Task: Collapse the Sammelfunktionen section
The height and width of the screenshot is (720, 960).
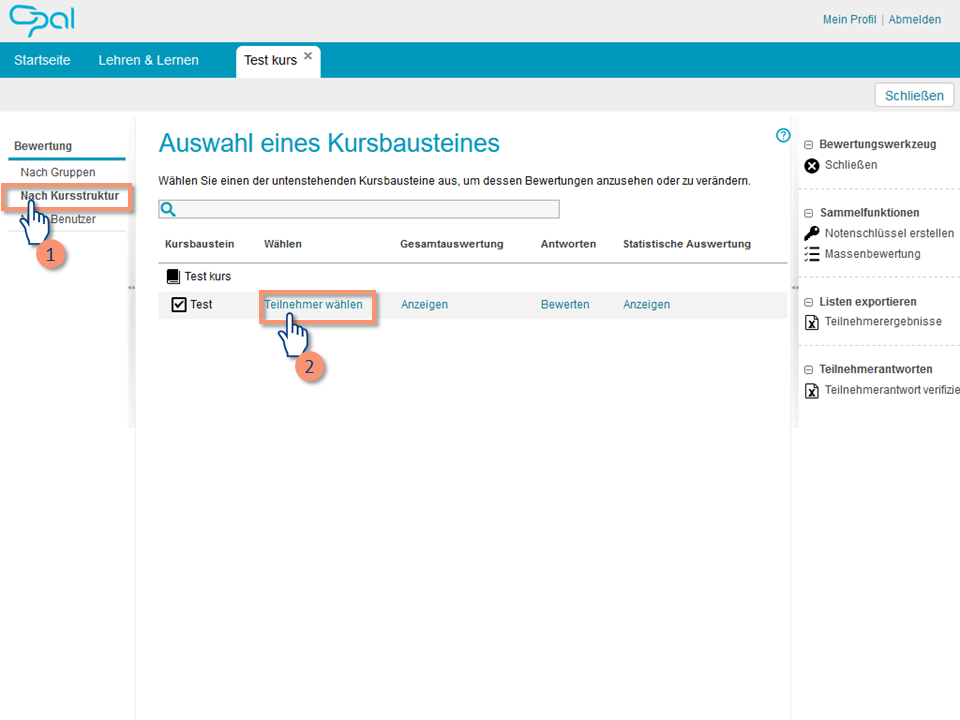Action: tap(808, 213)
